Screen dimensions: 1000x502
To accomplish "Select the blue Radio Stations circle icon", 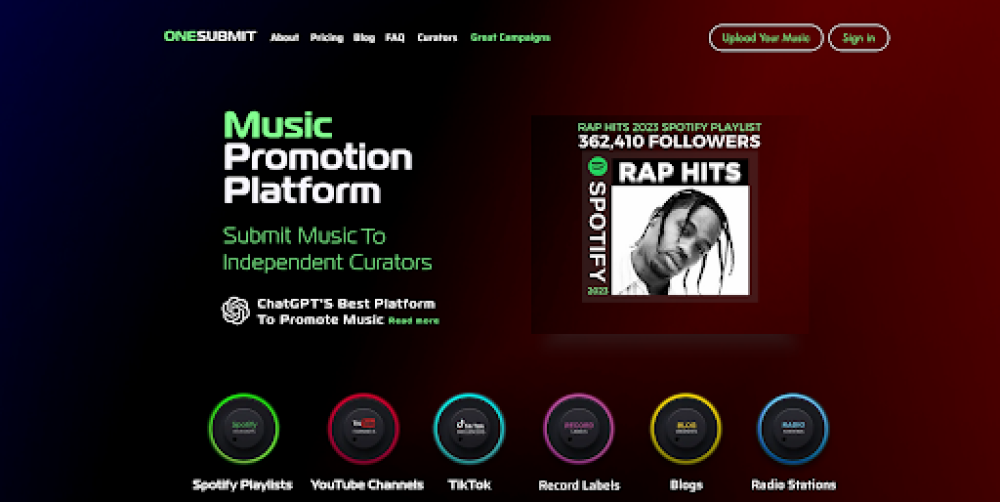I will click(x=793, y=428).
